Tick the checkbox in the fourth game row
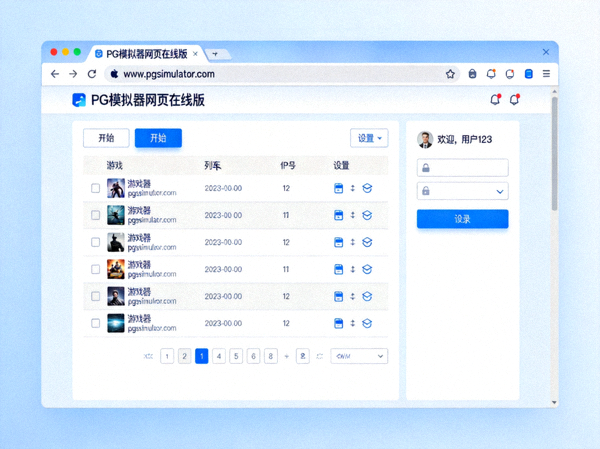 [x=95, y=269]
